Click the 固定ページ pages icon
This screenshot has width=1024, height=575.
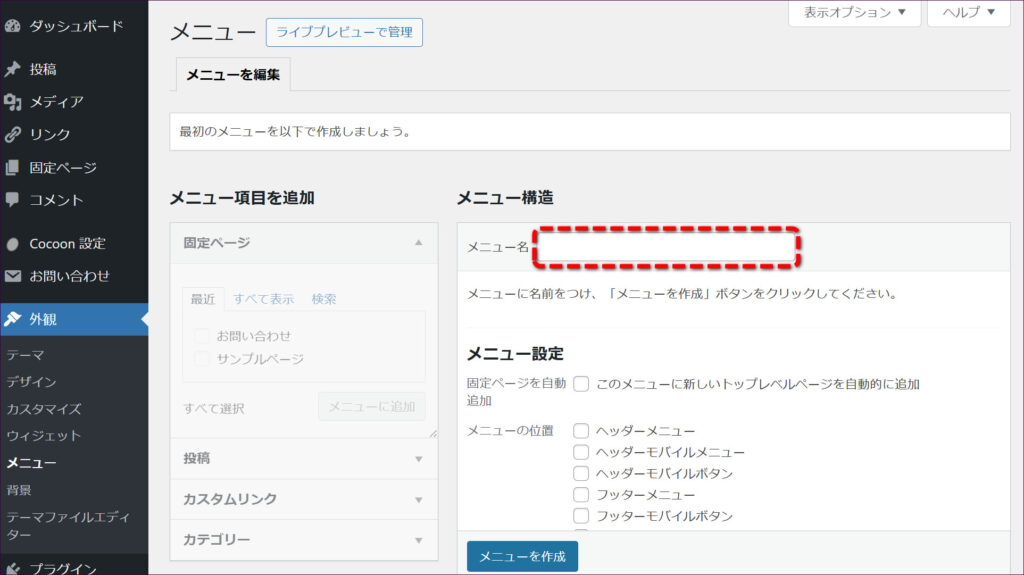click(13, 168)
